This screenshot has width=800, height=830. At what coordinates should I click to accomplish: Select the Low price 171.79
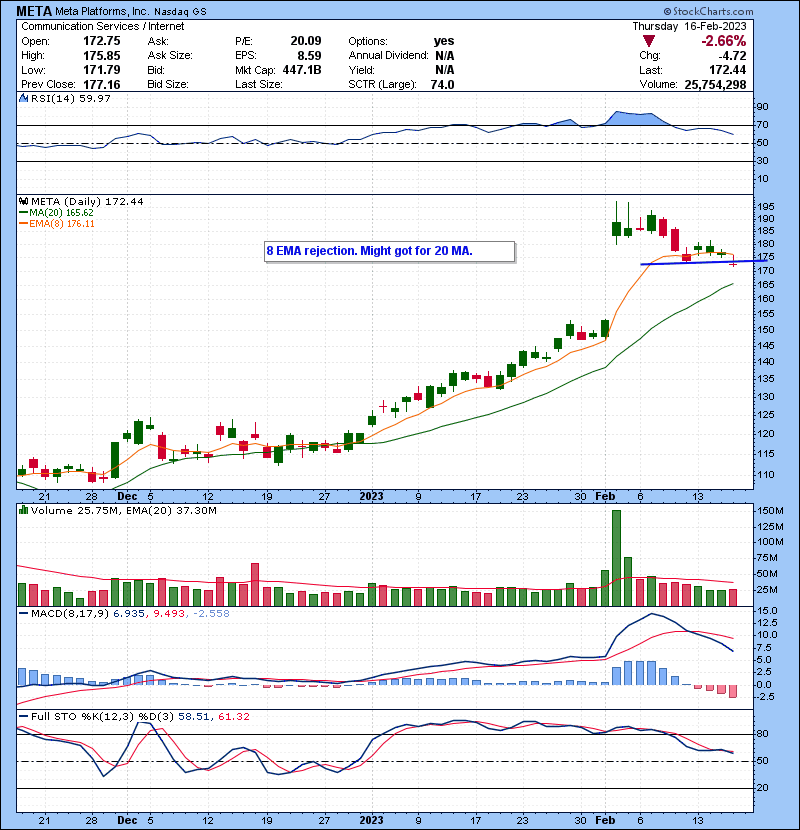pos(102,70)
